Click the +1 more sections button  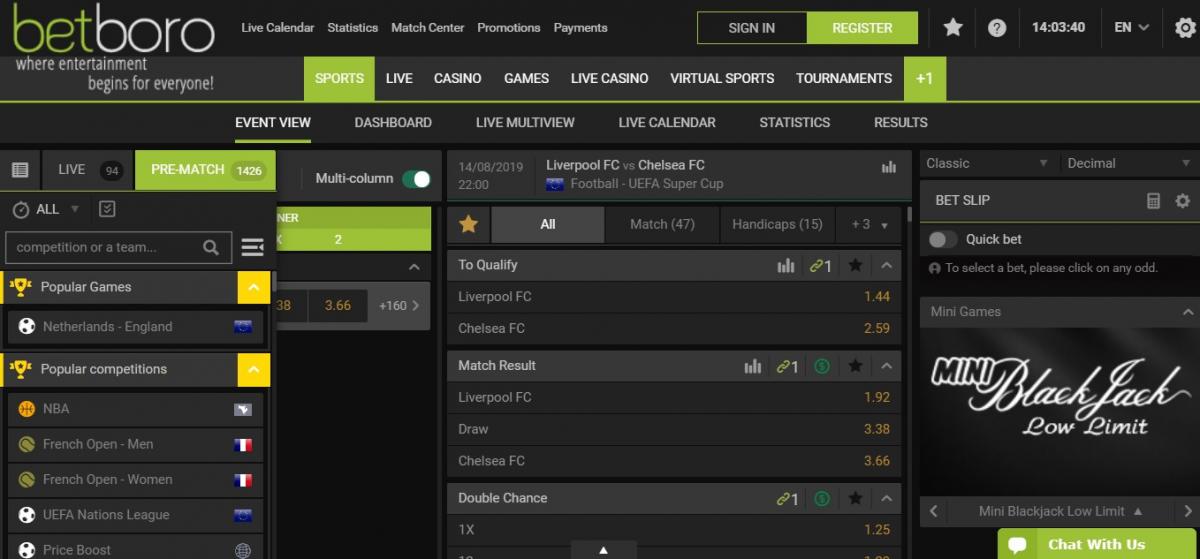click(x=924, y=78)
